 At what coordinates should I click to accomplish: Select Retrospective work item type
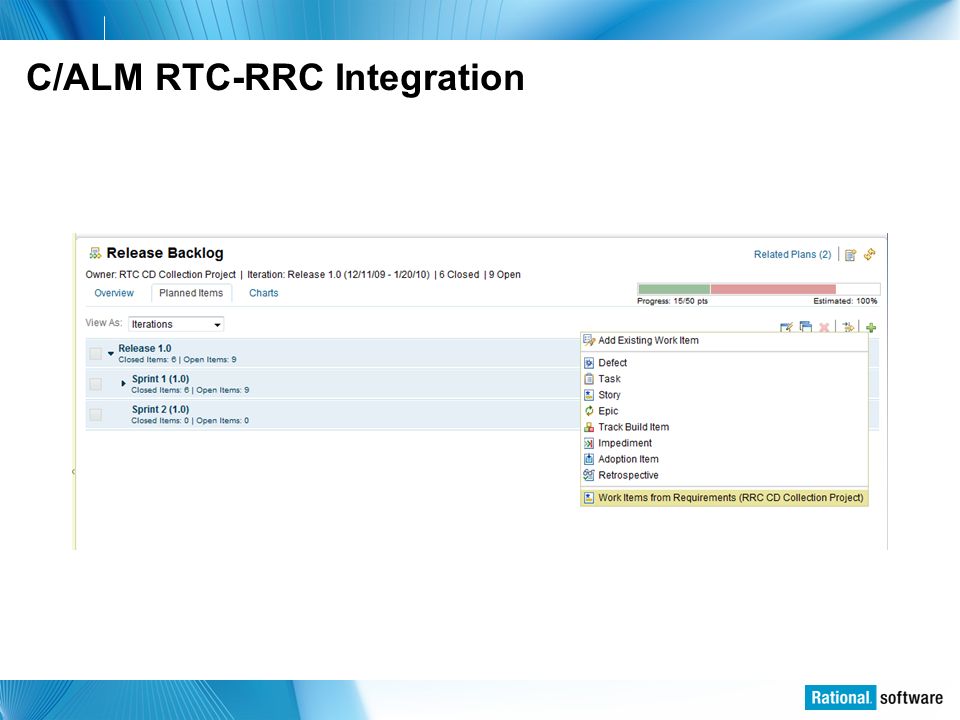pos(724,475)
